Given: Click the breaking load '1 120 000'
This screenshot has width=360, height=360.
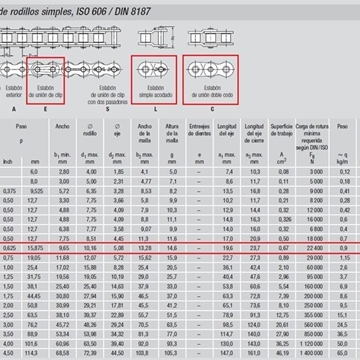Looking at the screenshot, I should 312,344.
